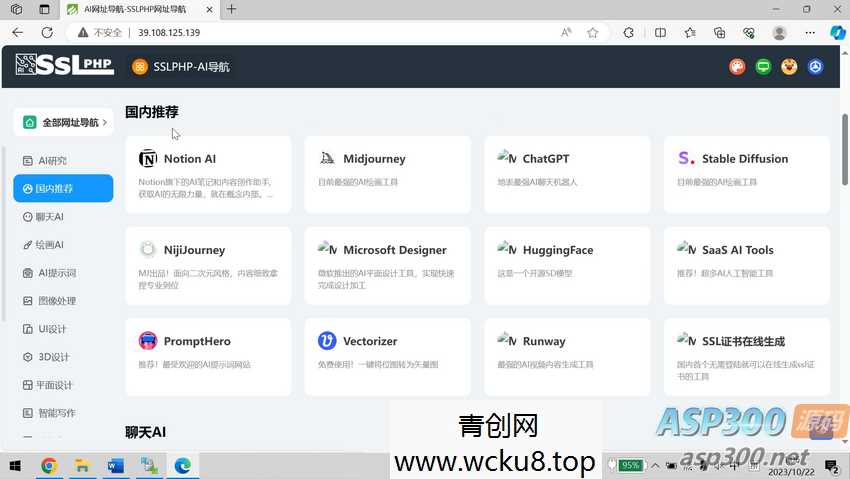Open the SaaS AI Tools card

[x=746, y=266]
